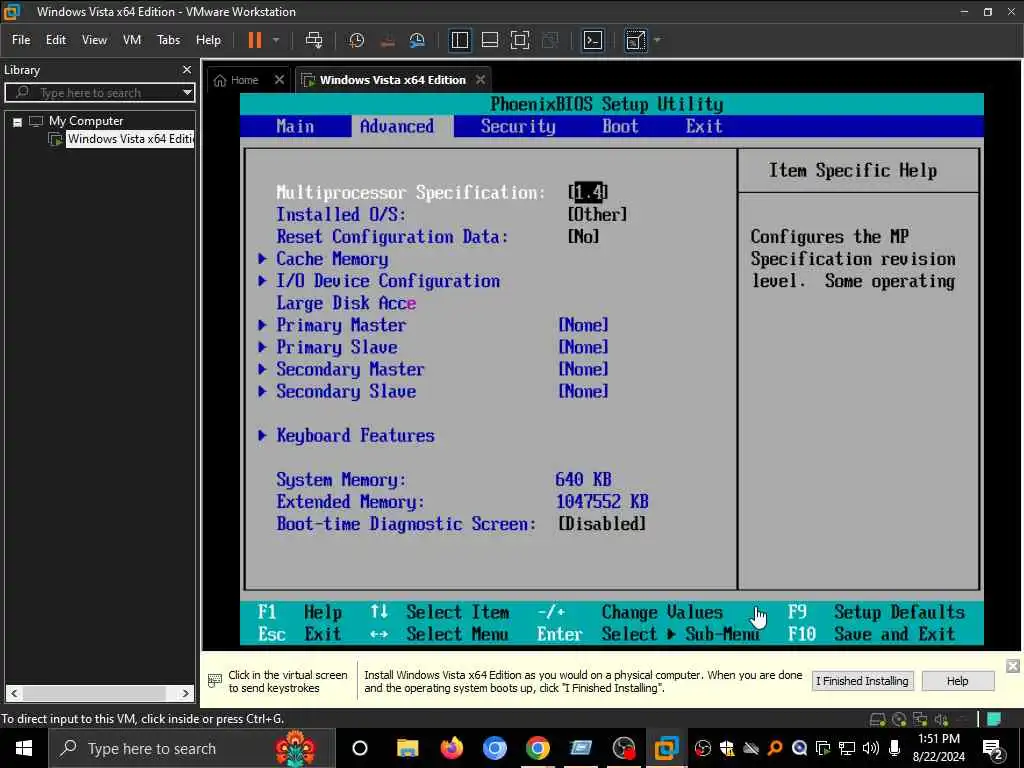Enter full screen mode
1024x768 pixels.
click(x=520, y=40)
